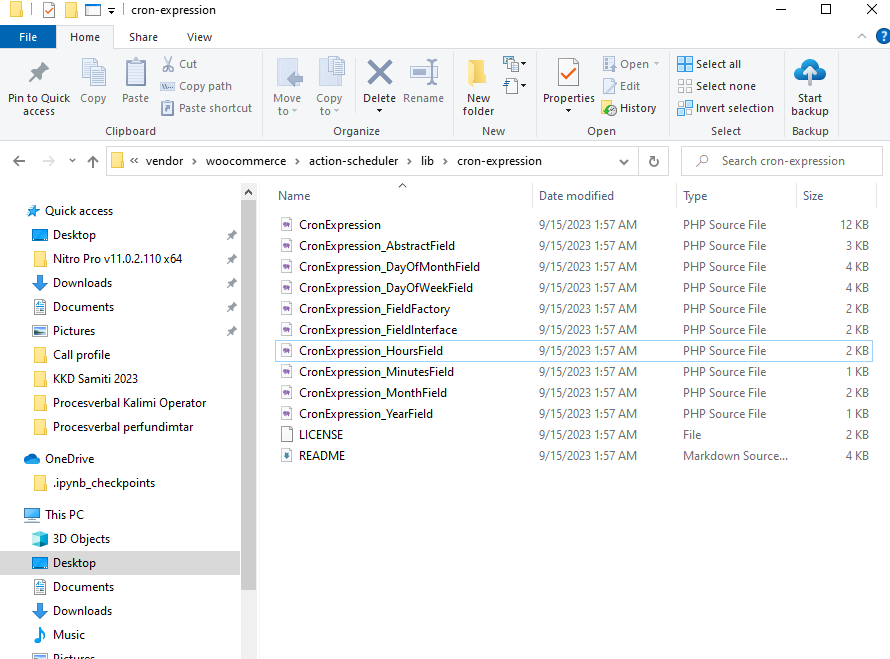This screenshot has width=890, height=659.
Task: Click the Paste clipboard icon
Action: click(135, 75)
